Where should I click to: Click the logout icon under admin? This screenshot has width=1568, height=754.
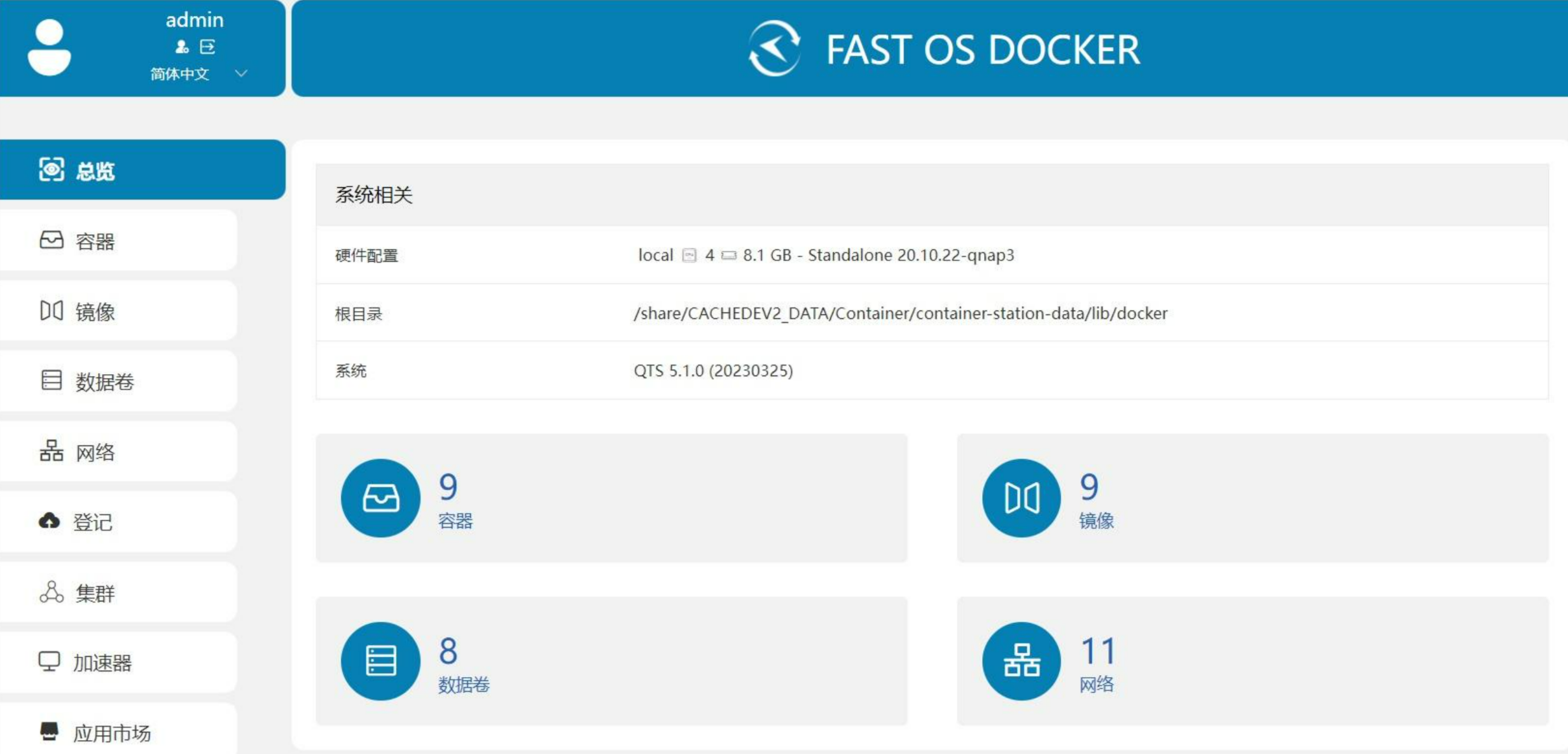click(207, 46)
